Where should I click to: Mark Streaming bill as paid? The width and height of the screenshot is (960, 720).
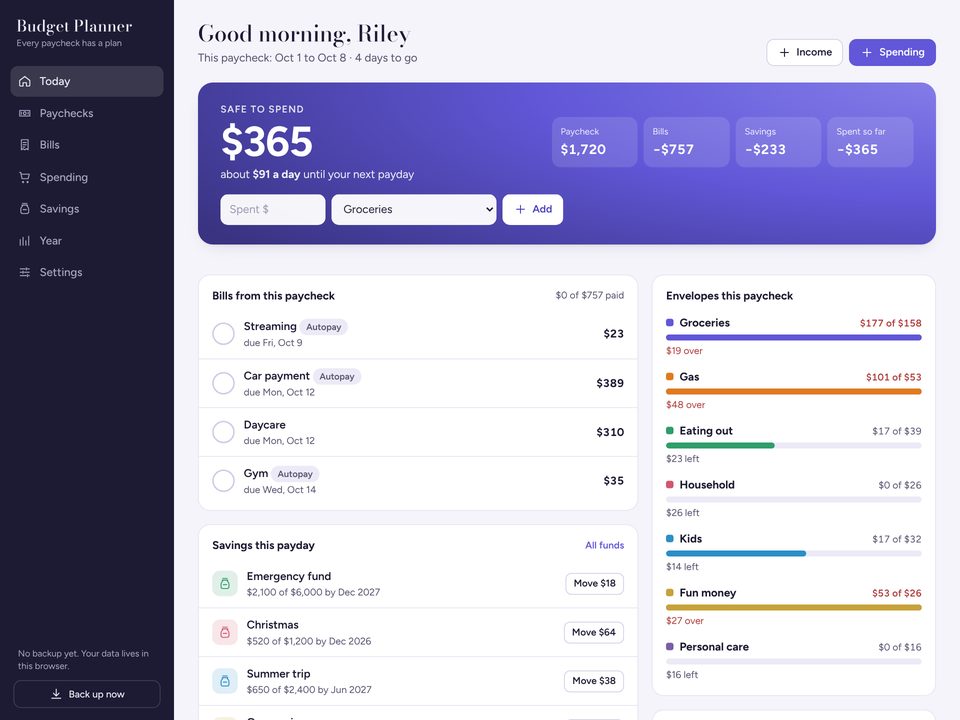pos(223,334)
